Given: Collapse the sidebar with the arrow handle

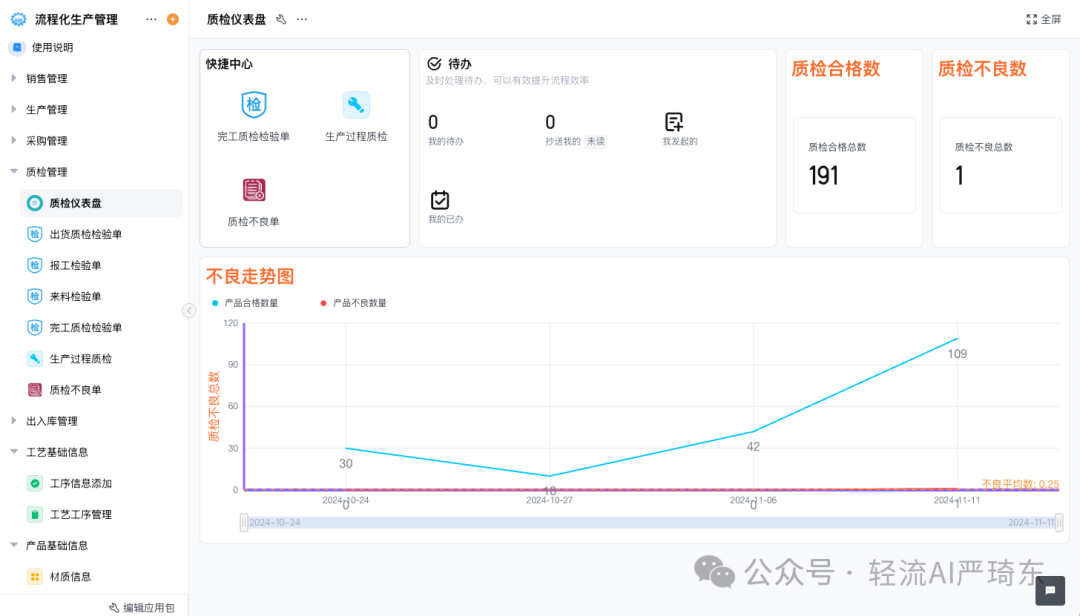Looking at the screenshot, I should click(190, 311).
